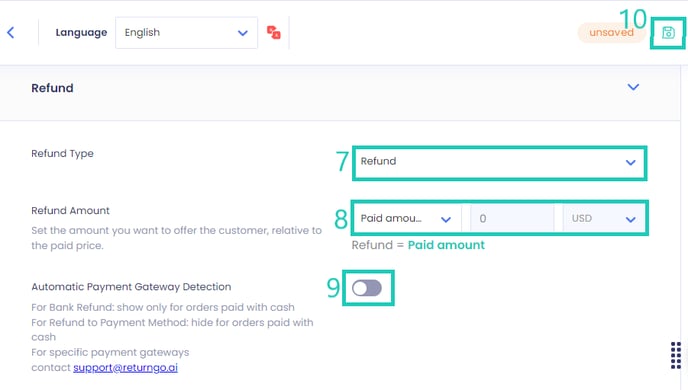Click the refund amount number field

(512, 218)
